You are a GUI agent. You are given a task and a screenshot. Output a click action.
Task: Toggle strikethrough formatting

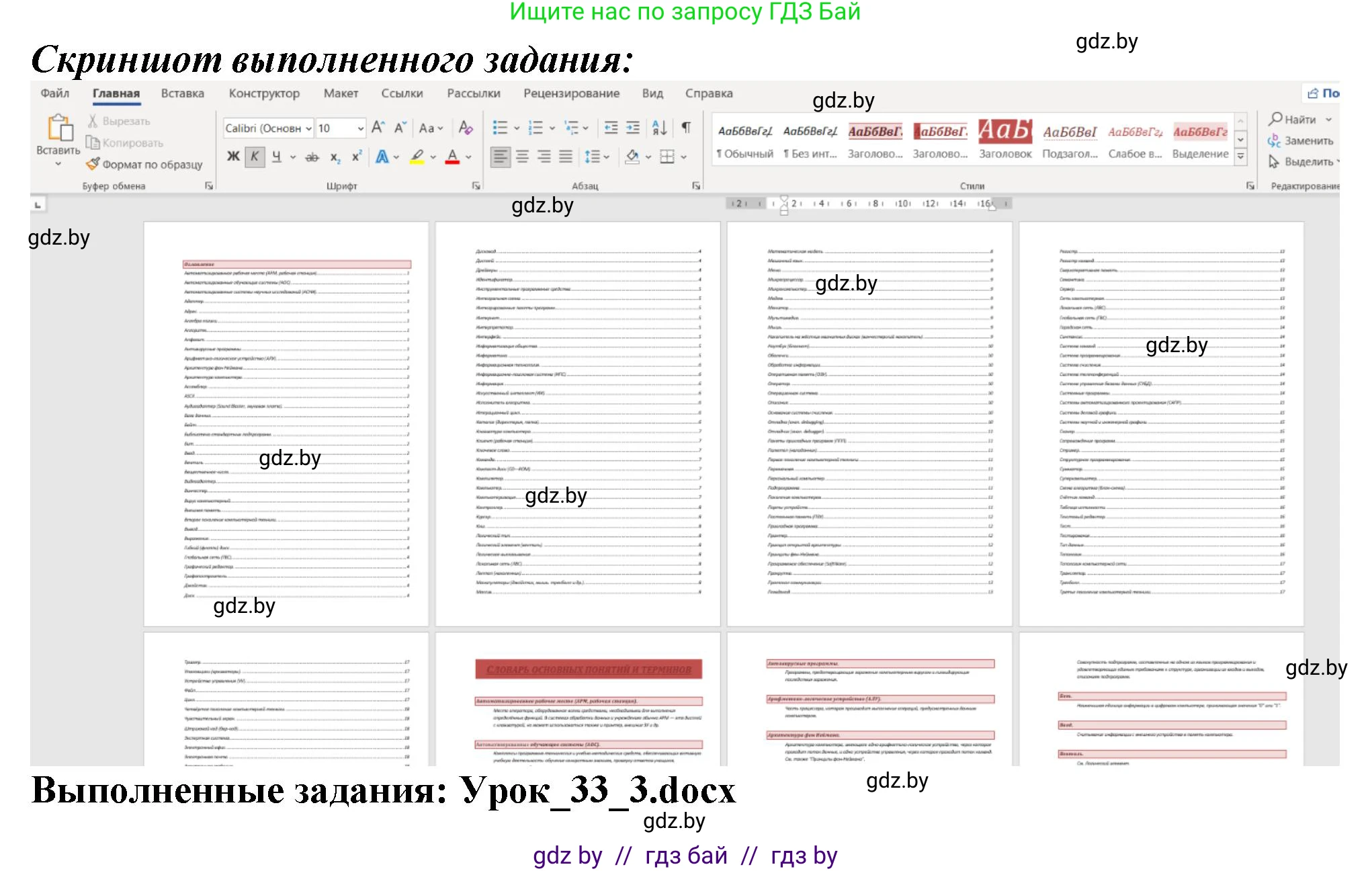pos(312,157)
